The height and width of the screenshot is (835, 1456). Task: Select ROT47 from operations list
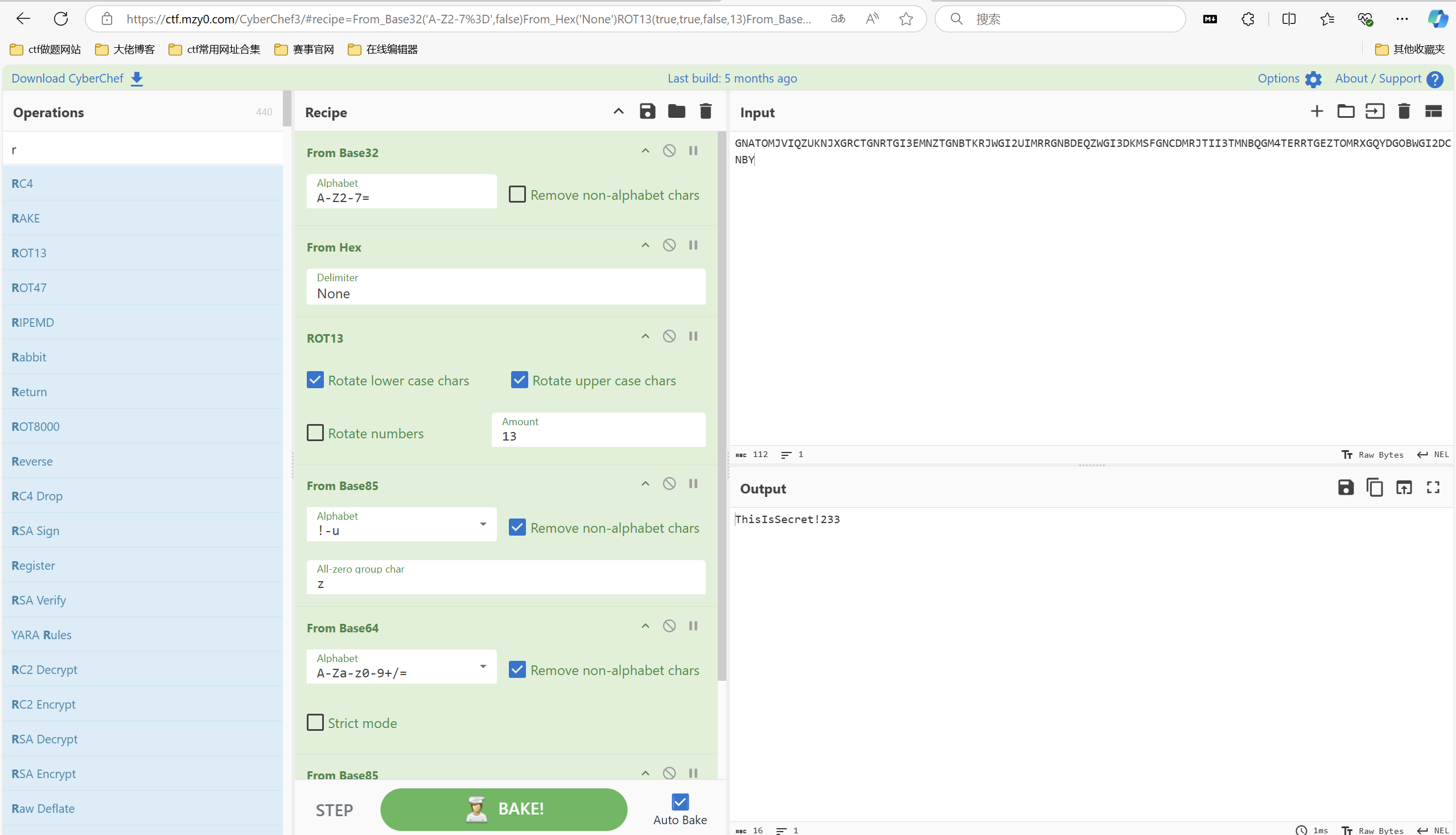coord(142,287)
